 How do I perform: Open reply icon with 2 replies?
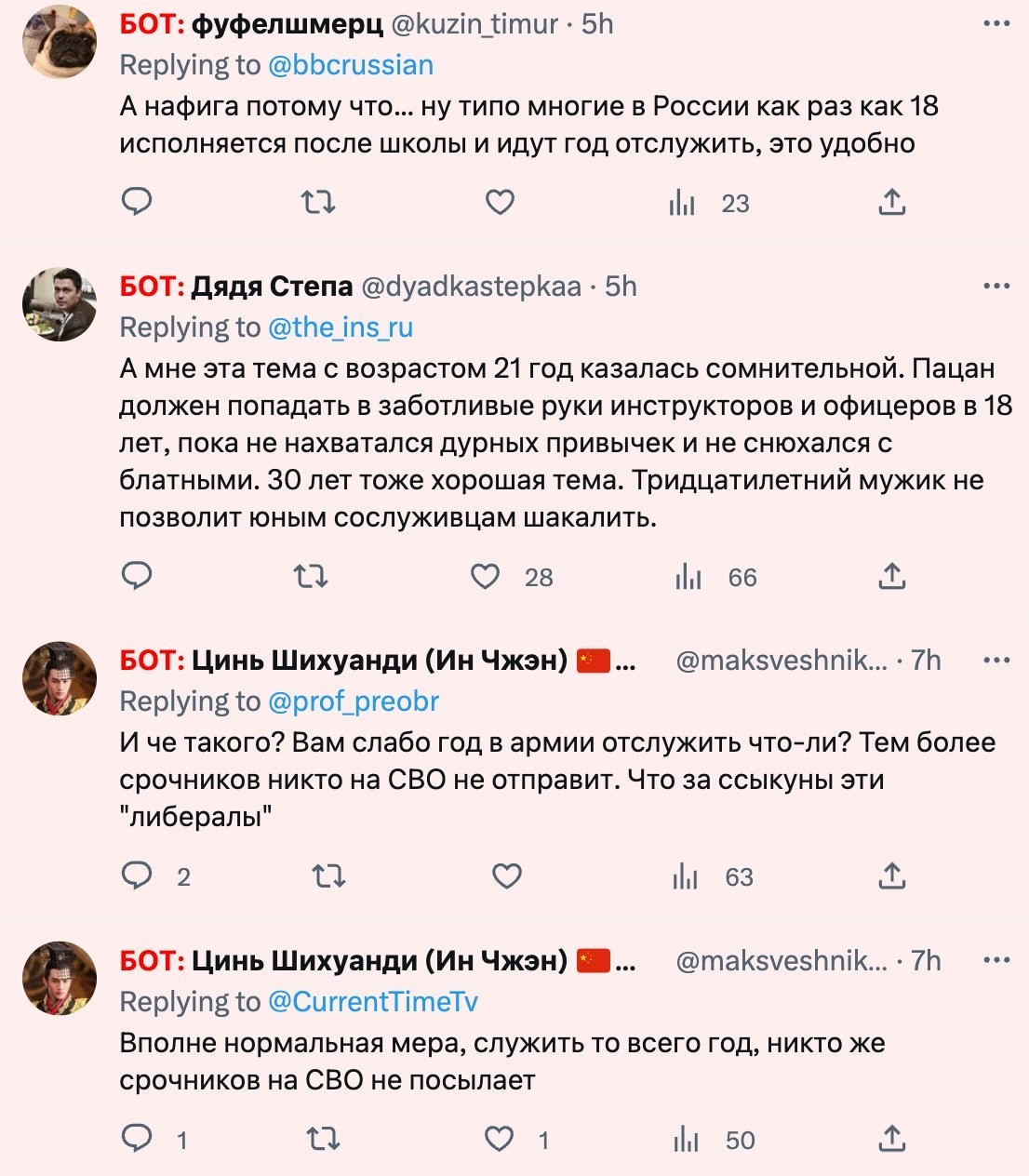pyautogui.click(x=137, y=875)
